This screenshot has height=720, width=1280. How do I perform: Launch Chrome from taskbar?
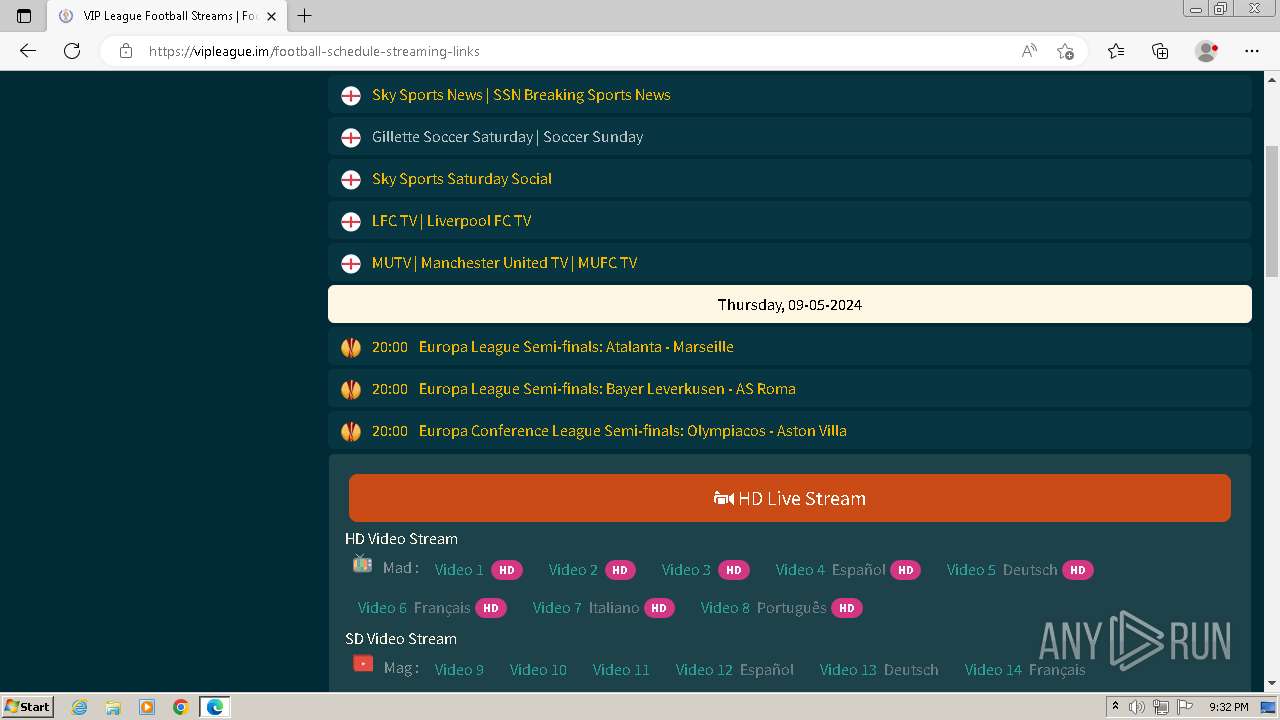[x=181, y=707]
